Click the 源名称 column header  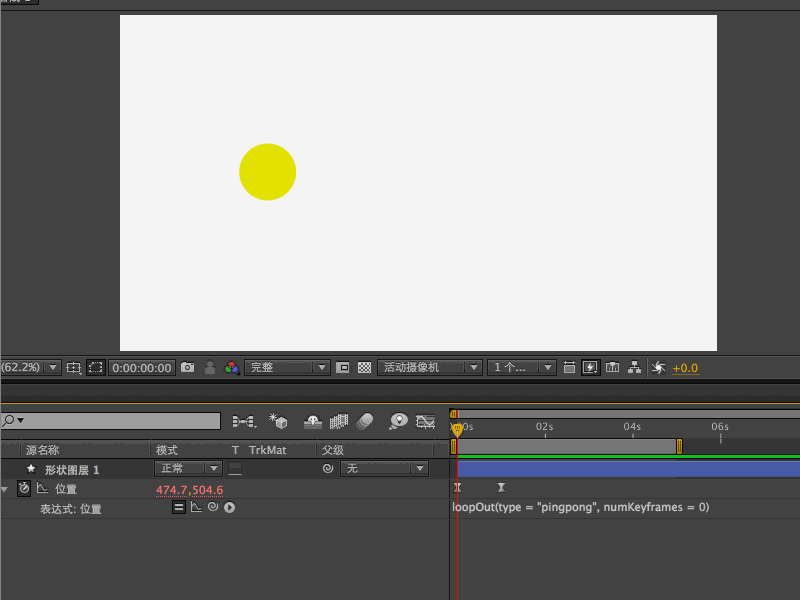(42, 450)
